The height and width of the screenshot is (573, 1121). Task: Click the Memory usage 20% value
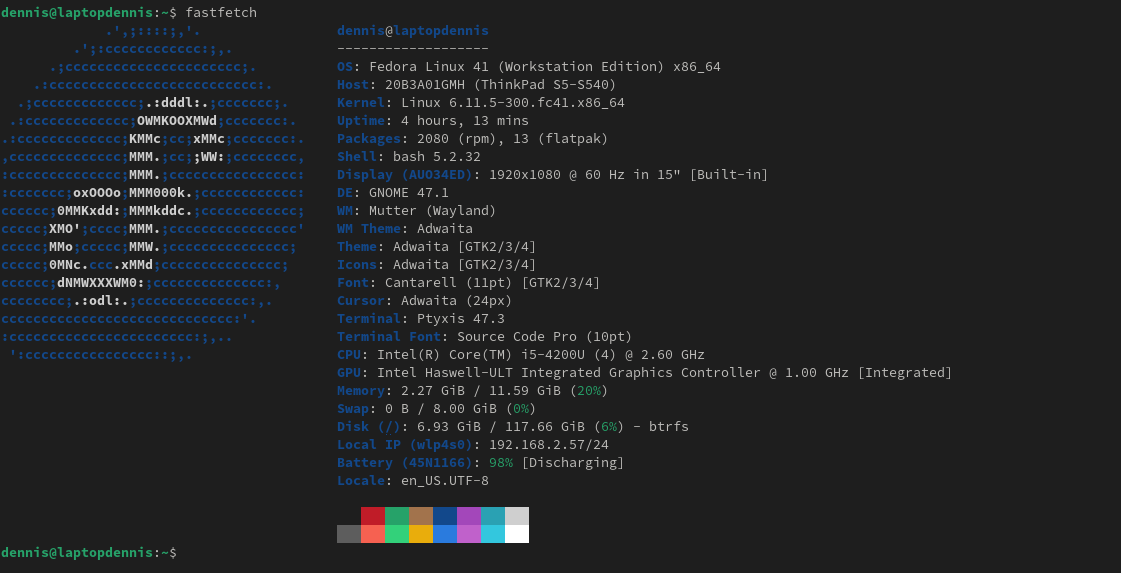tap(589, 391)
